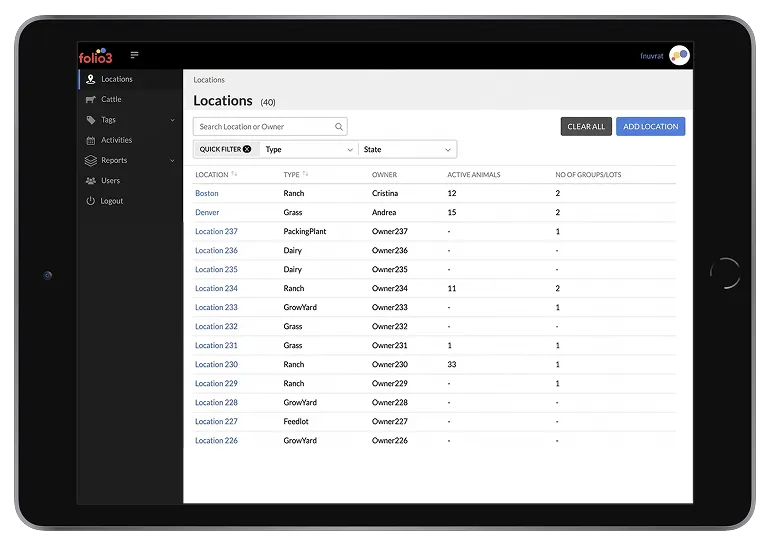Open Tags in the sidebar menu

130,120
